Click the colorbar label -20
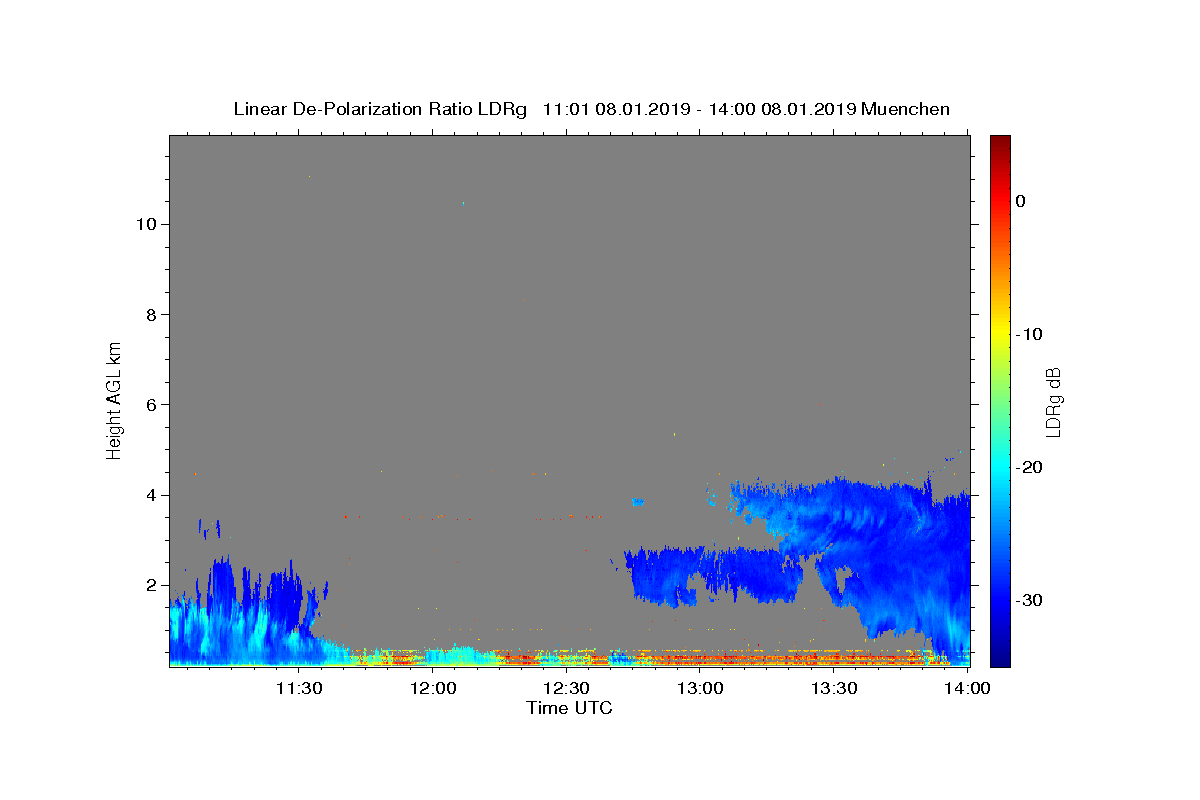The image size is (1200, 800). coord(1030,467)
